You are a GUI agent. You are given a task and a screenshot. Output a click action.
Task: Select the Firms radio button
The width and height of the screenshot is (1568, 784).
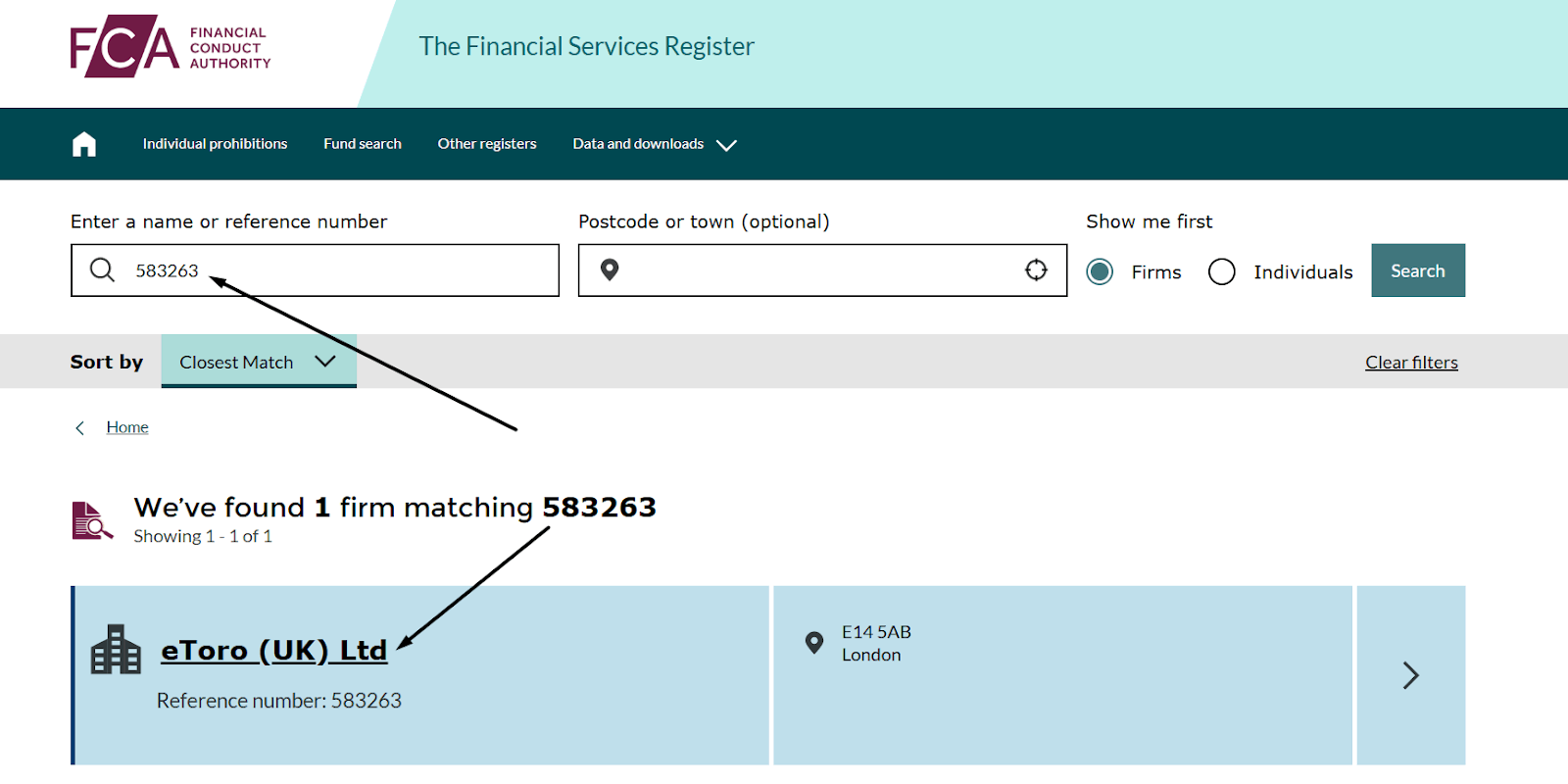[x=1100, y=271]
